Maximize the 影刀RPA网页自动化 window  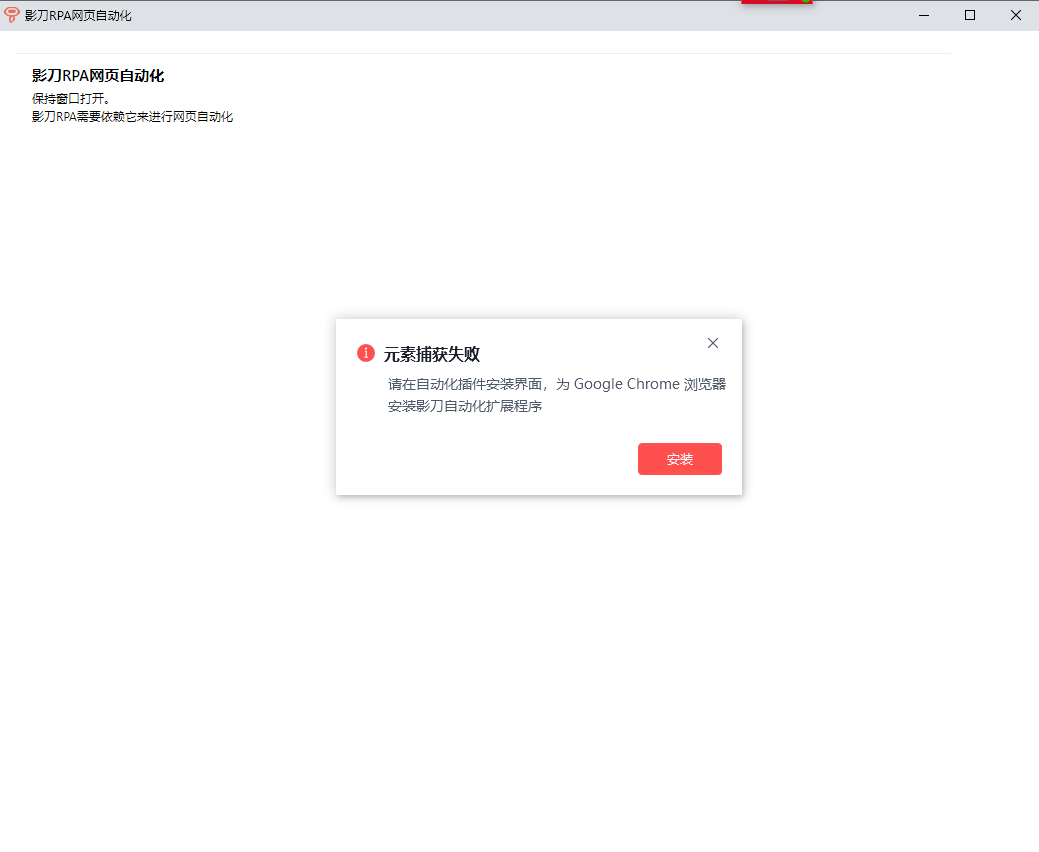tap(969, 15)
